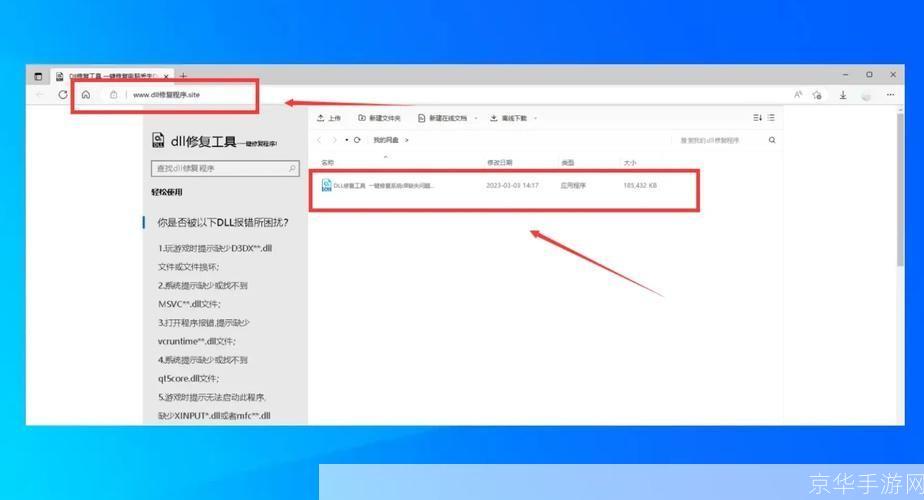Open the browser settings and more menu

(x=890, y=94)
